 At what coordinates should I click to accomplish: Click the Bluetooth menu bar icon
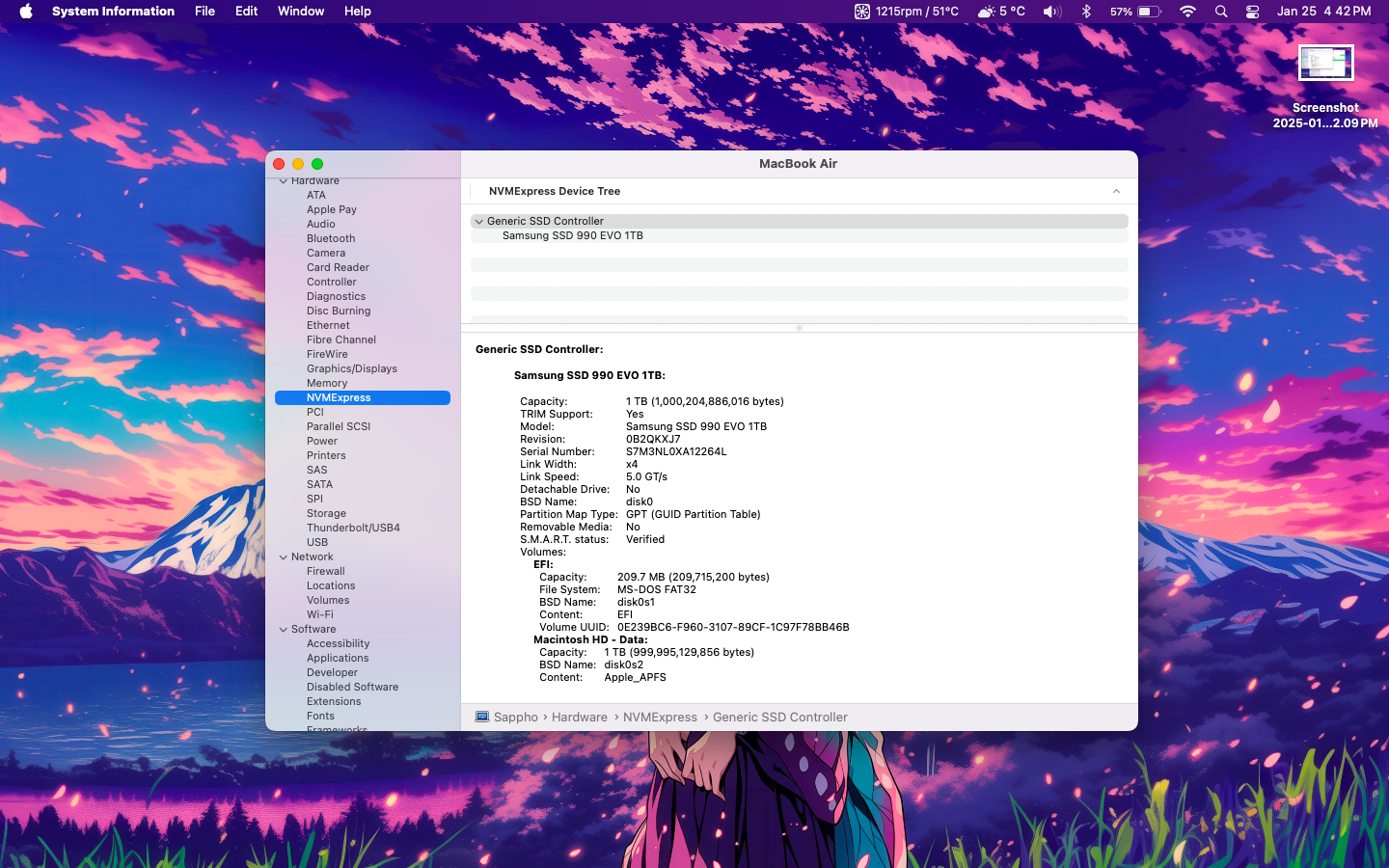tap(1086, 12)
